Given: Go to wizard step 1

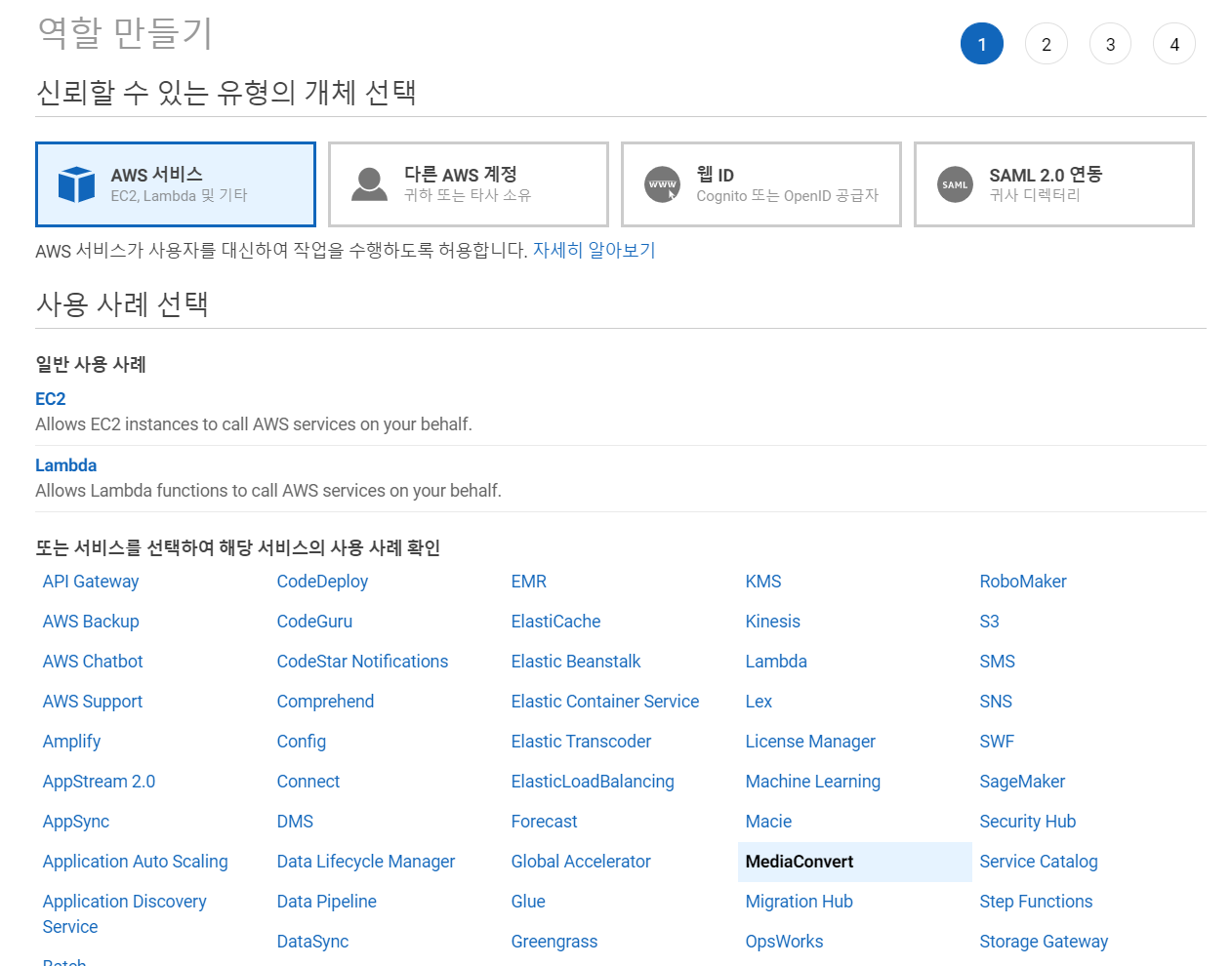Looking at the screenshot, I should [x=982, y=44].
